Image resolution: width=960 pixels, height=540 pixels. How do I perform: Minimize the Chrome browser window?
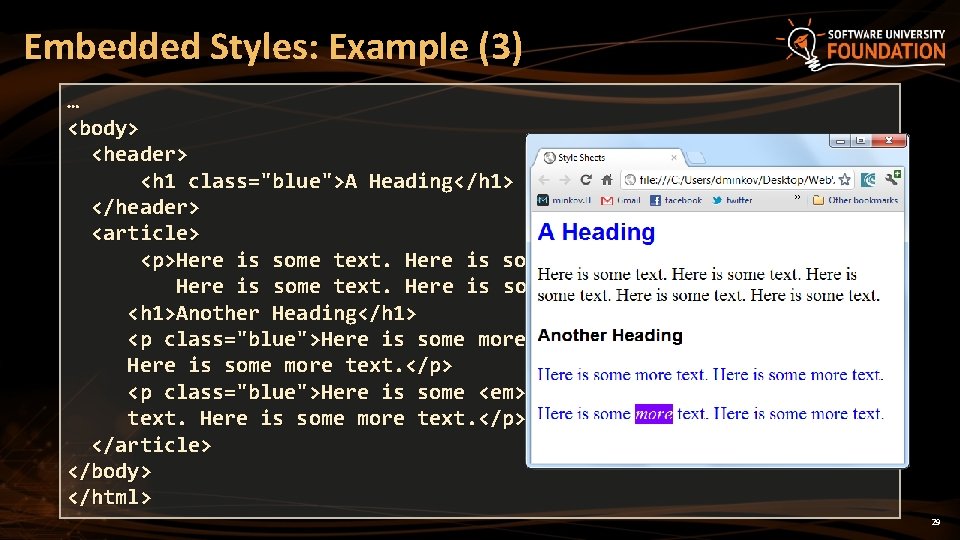[840, 141]
